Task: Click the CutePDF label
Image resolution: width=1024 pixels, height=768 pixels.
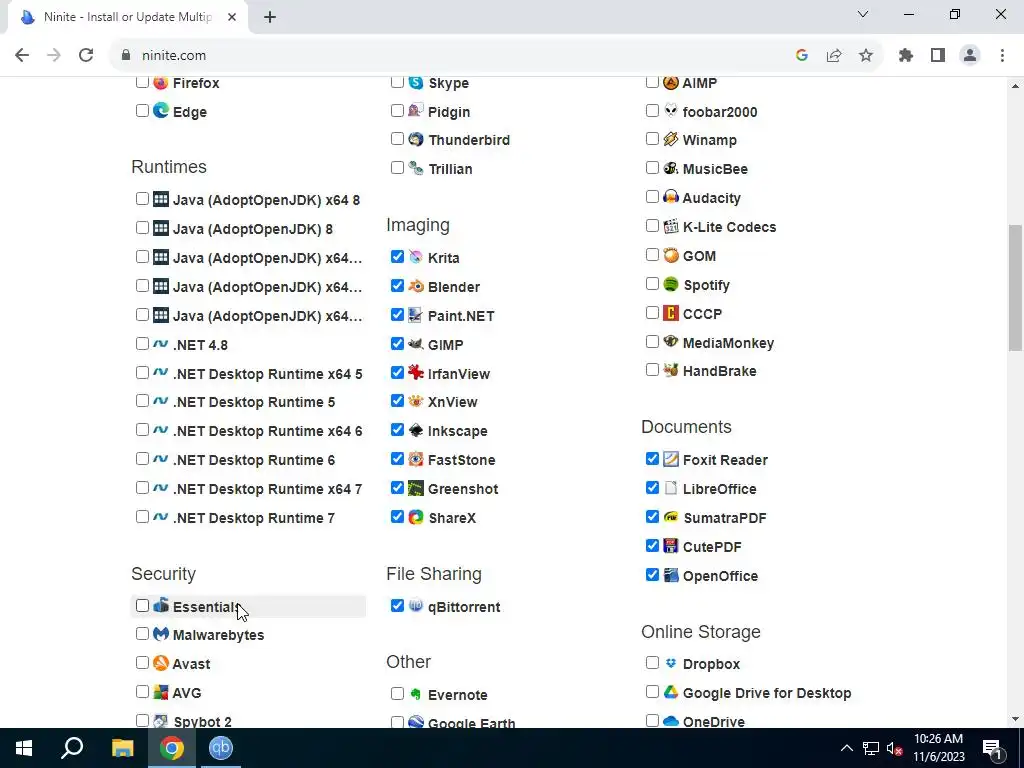Action: click(712, 547)
